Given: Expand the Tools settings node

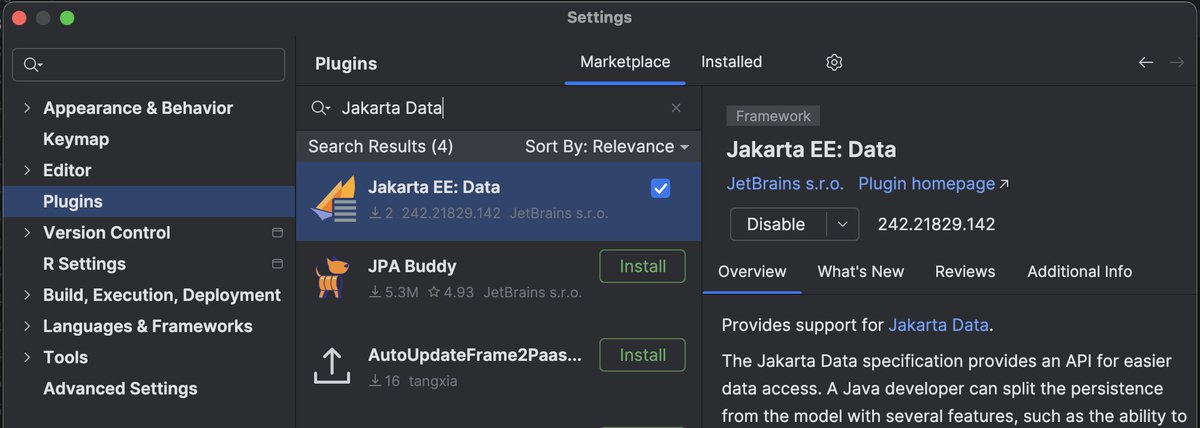Looking at the screenshot, I should click(x=26, y=357).
